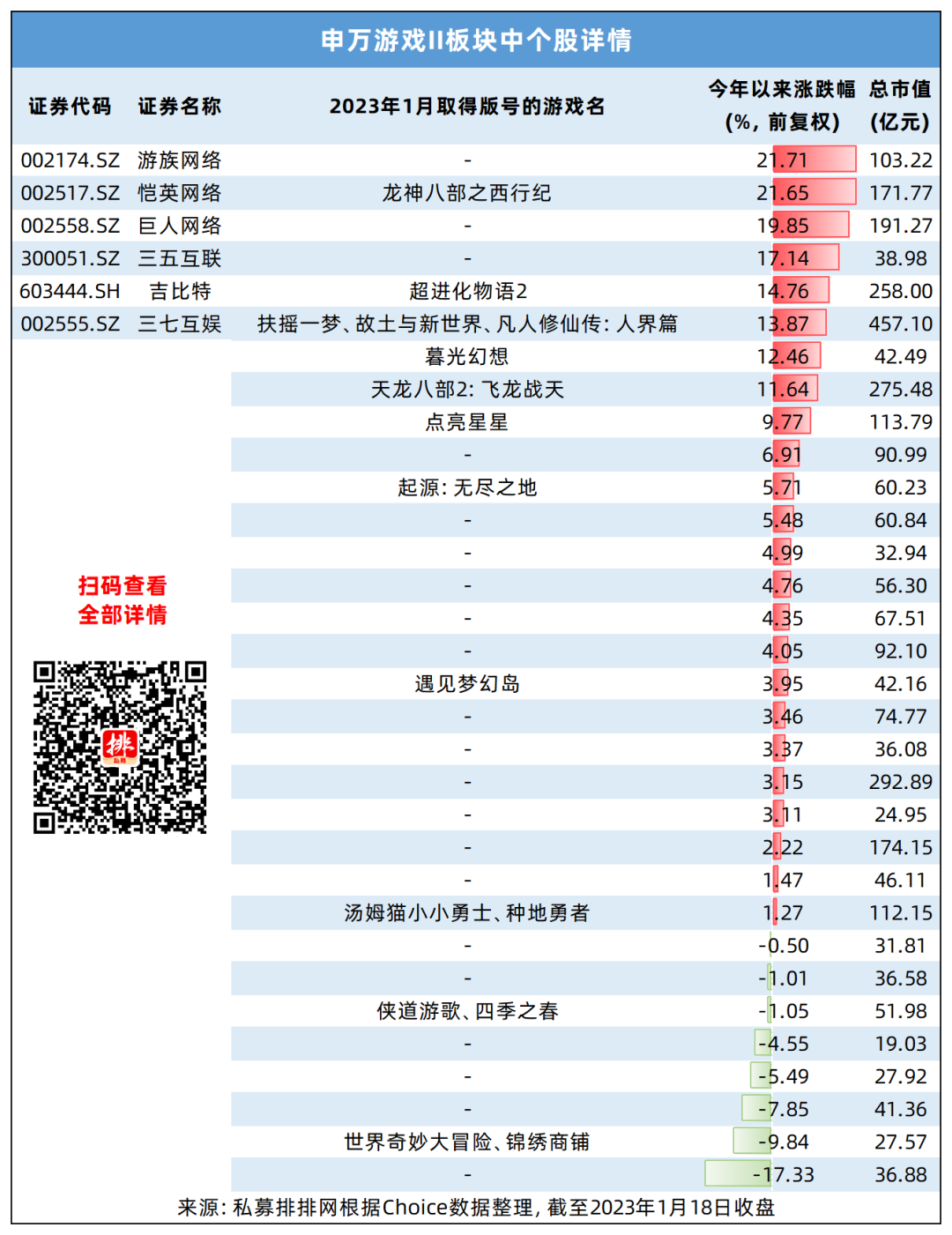Viewport: 952px width, 1235px height.
Task: Select market cap value 103.22
Action: [x=901, y=160]
